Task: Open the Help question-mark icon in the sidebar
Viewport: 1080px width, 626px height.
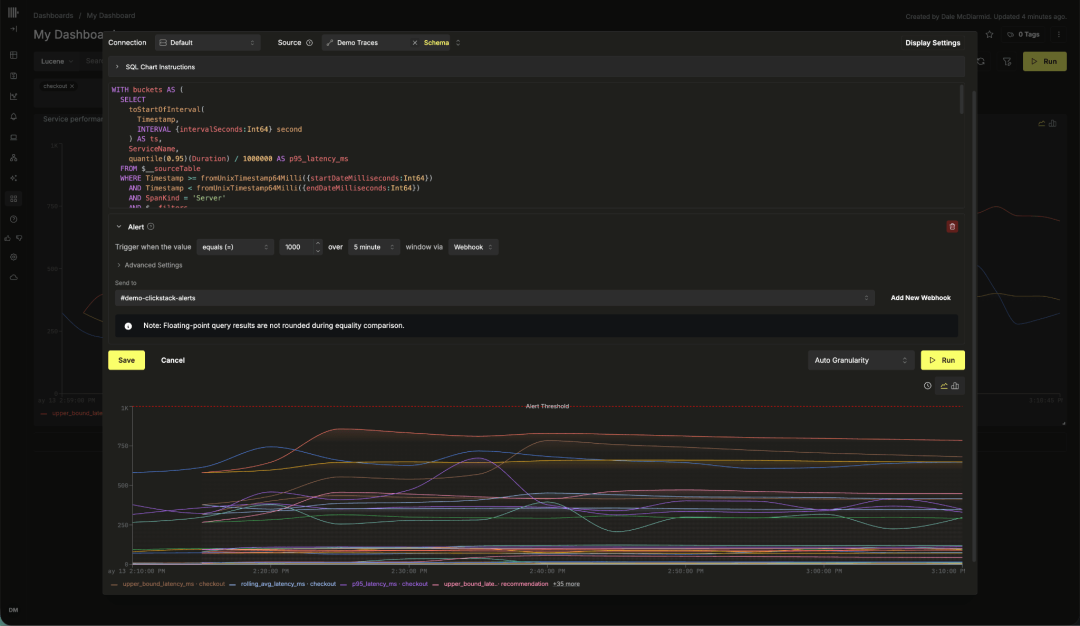Action: point(13,220)
